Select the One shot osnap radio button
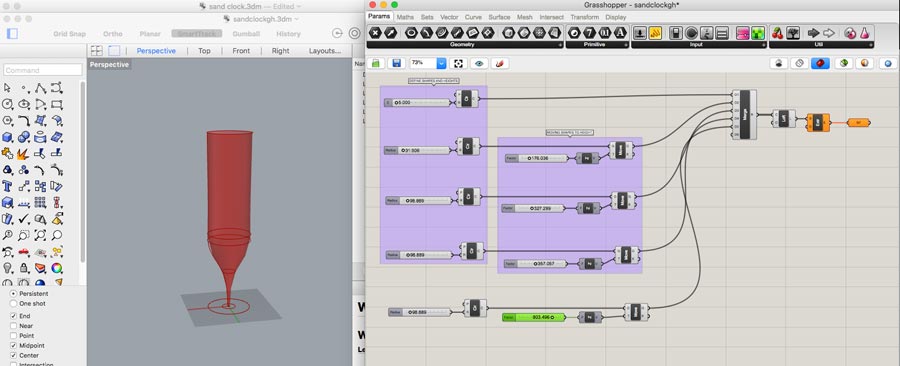This screenshot has width=900, height=366. [x=14, y=303]
